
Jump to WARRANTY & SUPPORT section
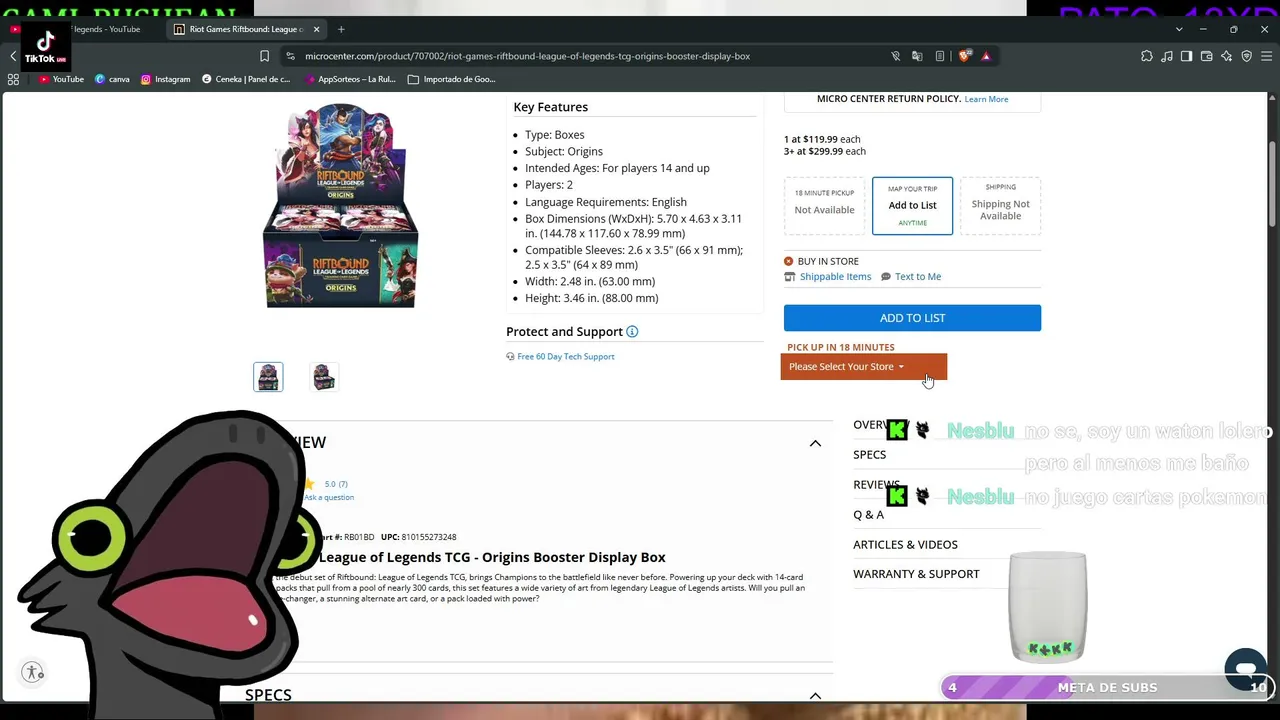[916, 574]
